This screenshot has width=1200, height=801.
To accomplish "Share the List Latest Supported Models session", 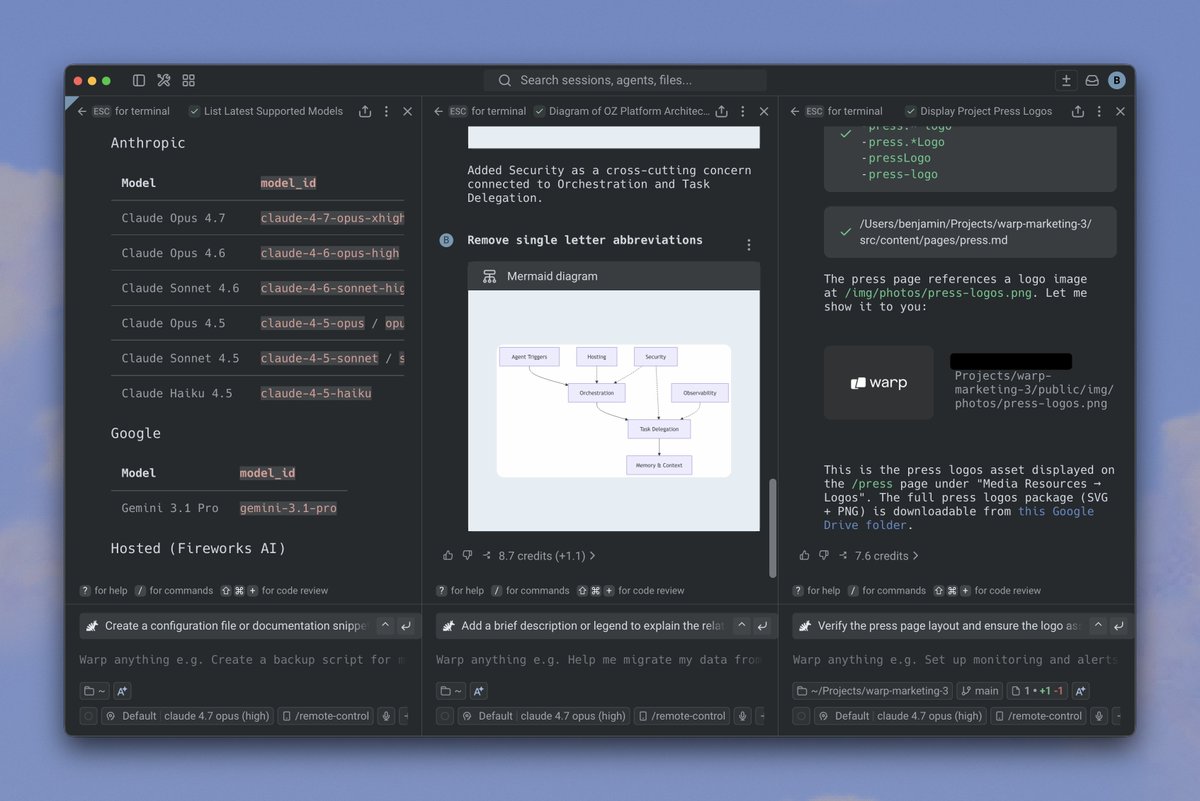I will click(x=365, y=111).
